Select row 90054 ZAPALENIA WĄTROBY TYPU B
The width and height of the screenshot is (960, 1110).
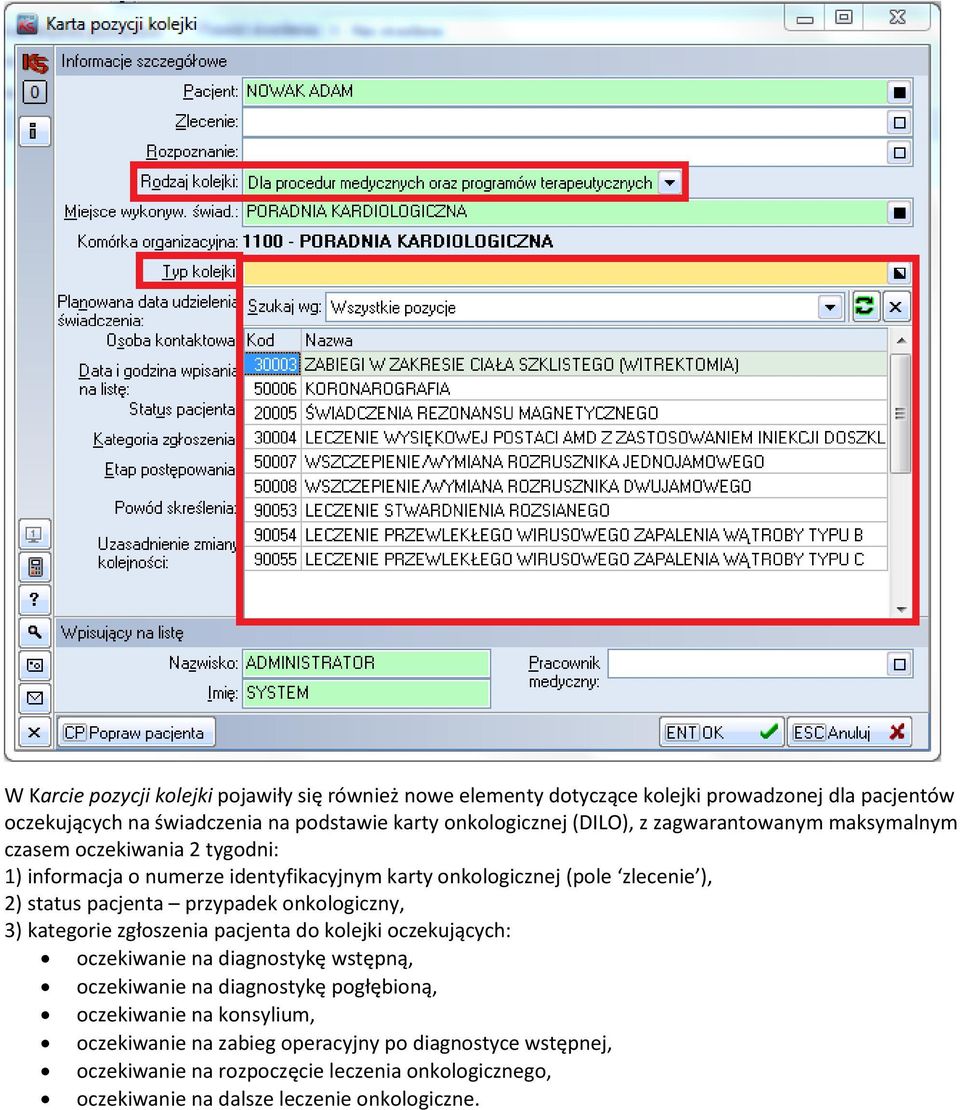[x=566, y=534]
